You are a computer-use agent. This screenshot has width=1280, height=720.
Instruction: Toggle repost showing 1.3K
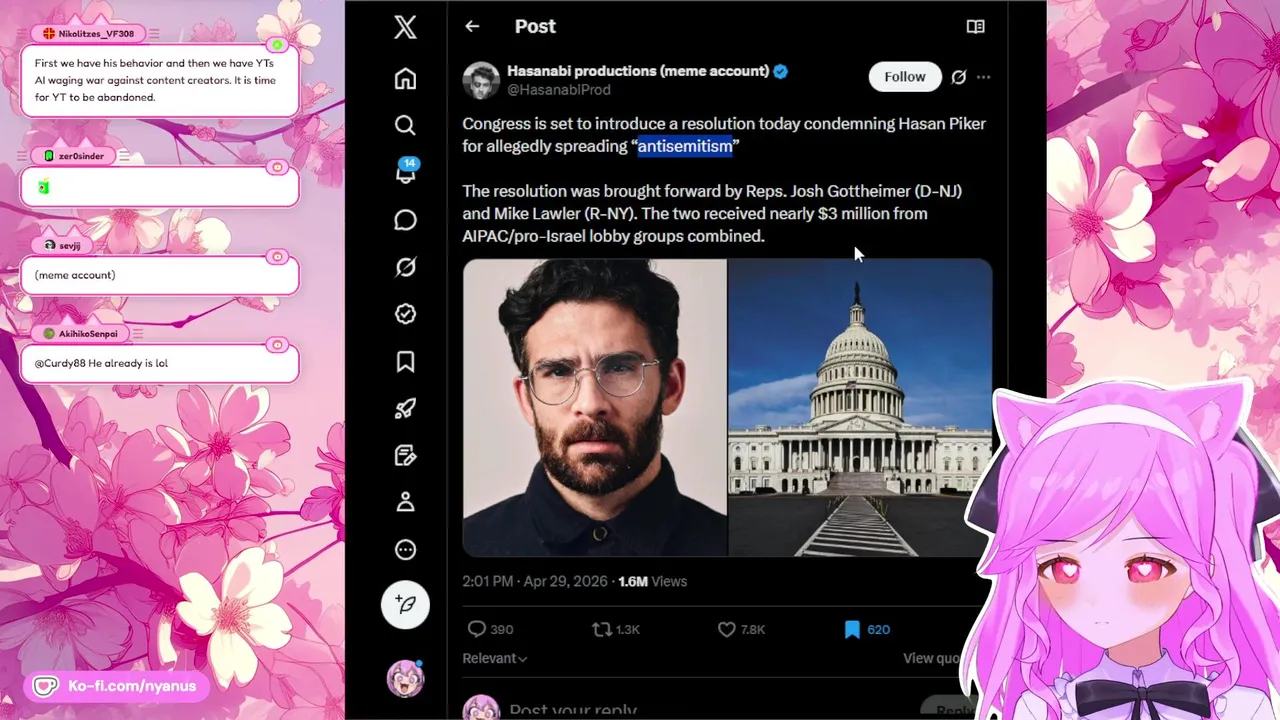click(616, 629)
